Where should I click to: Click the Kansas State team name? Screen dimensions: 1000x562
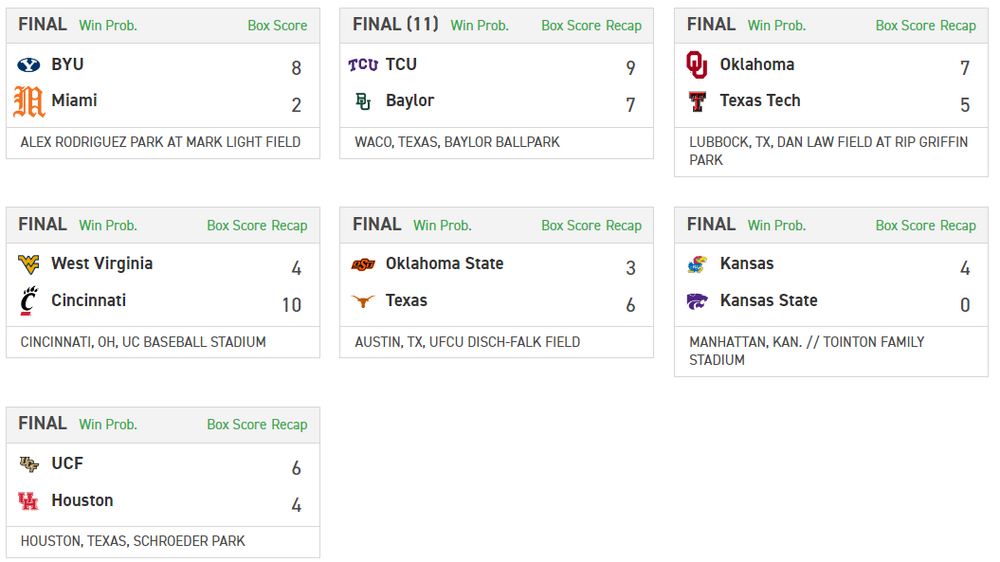click(x=768, y=300)
